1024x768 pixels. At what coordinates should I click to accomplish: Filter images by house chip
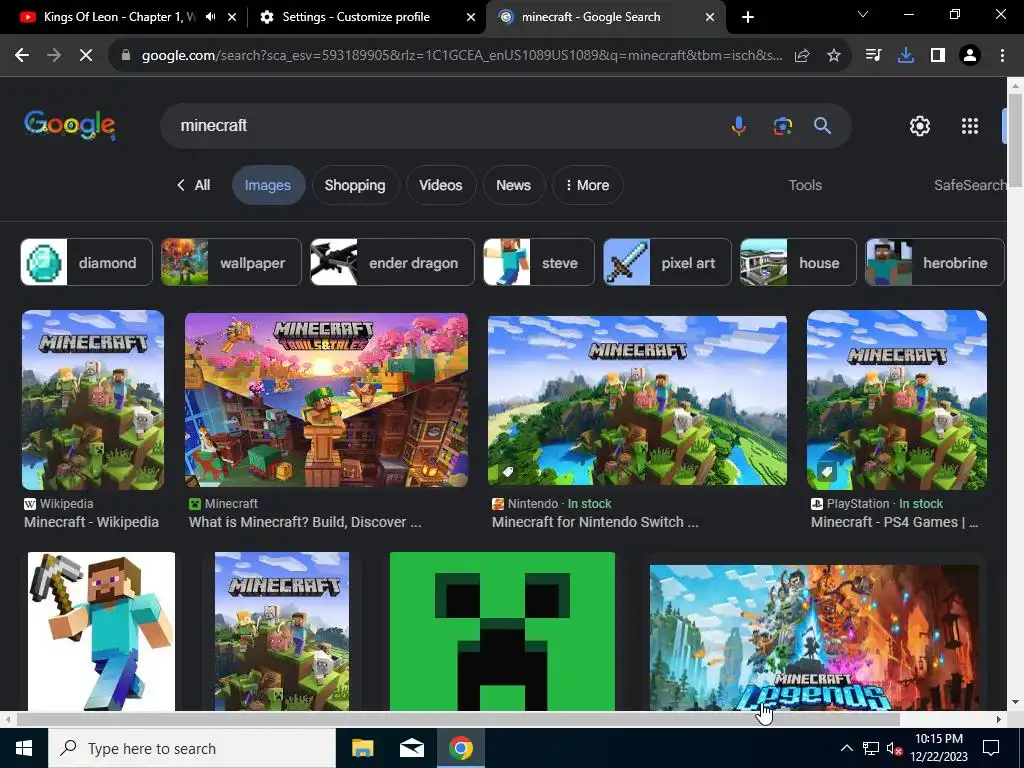tap(797, 263)
